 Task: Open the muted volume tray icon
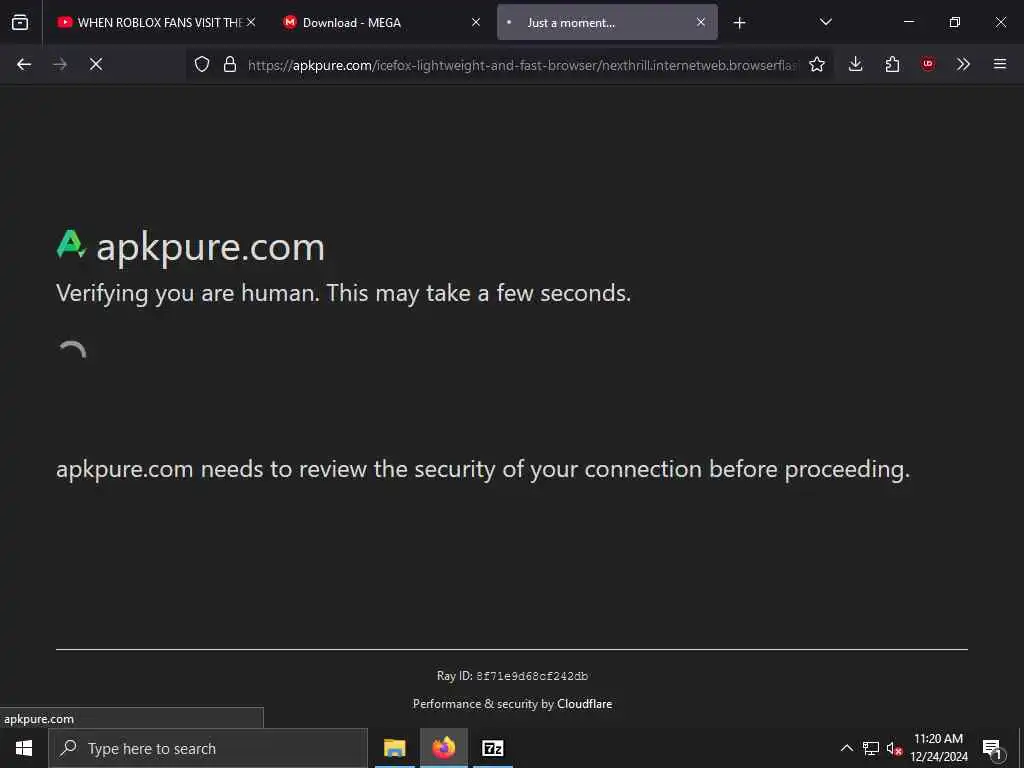894,748
